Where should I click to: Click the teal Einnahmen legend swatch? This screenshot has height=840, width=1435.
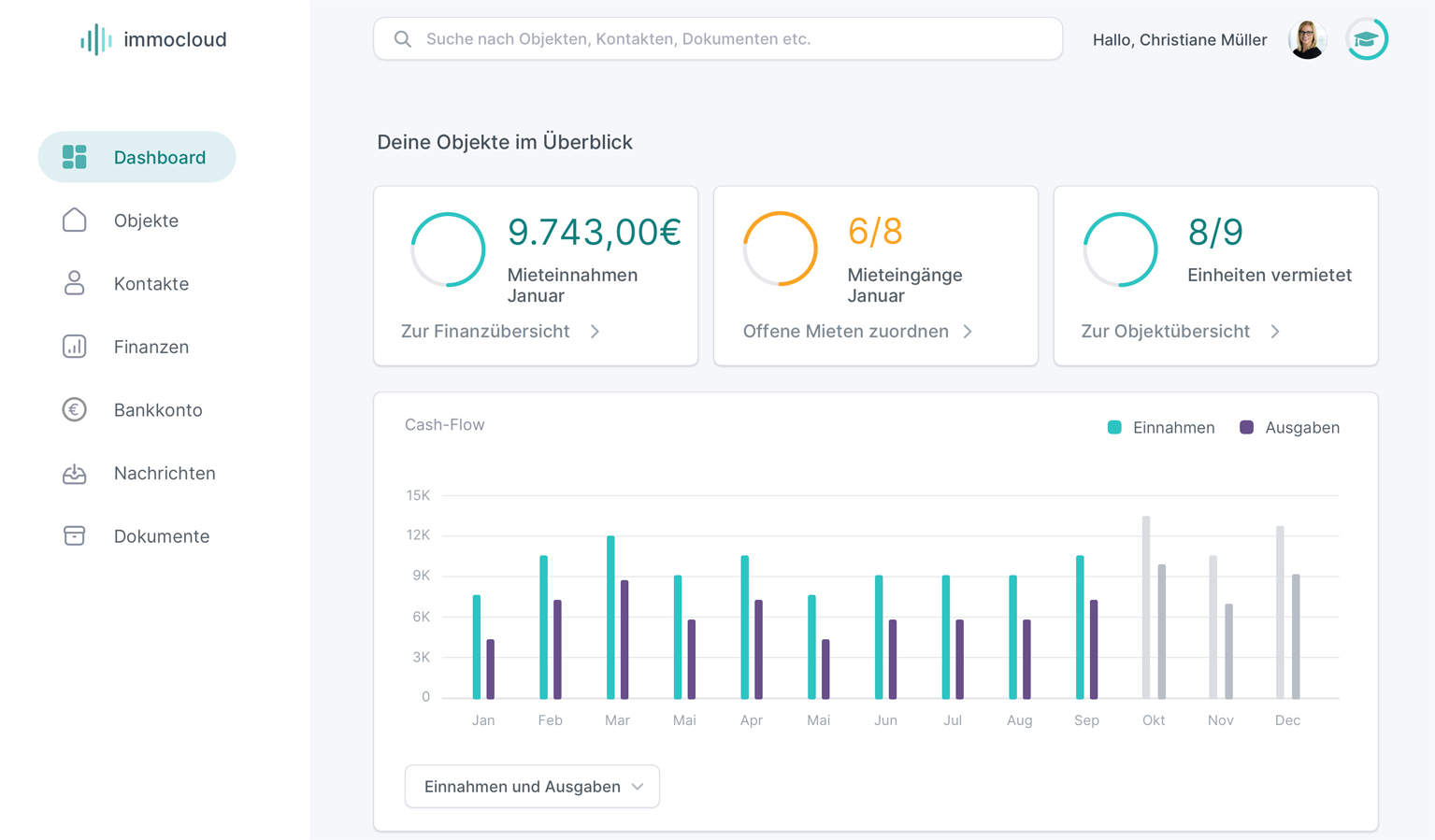click(x=1114, y=427)
